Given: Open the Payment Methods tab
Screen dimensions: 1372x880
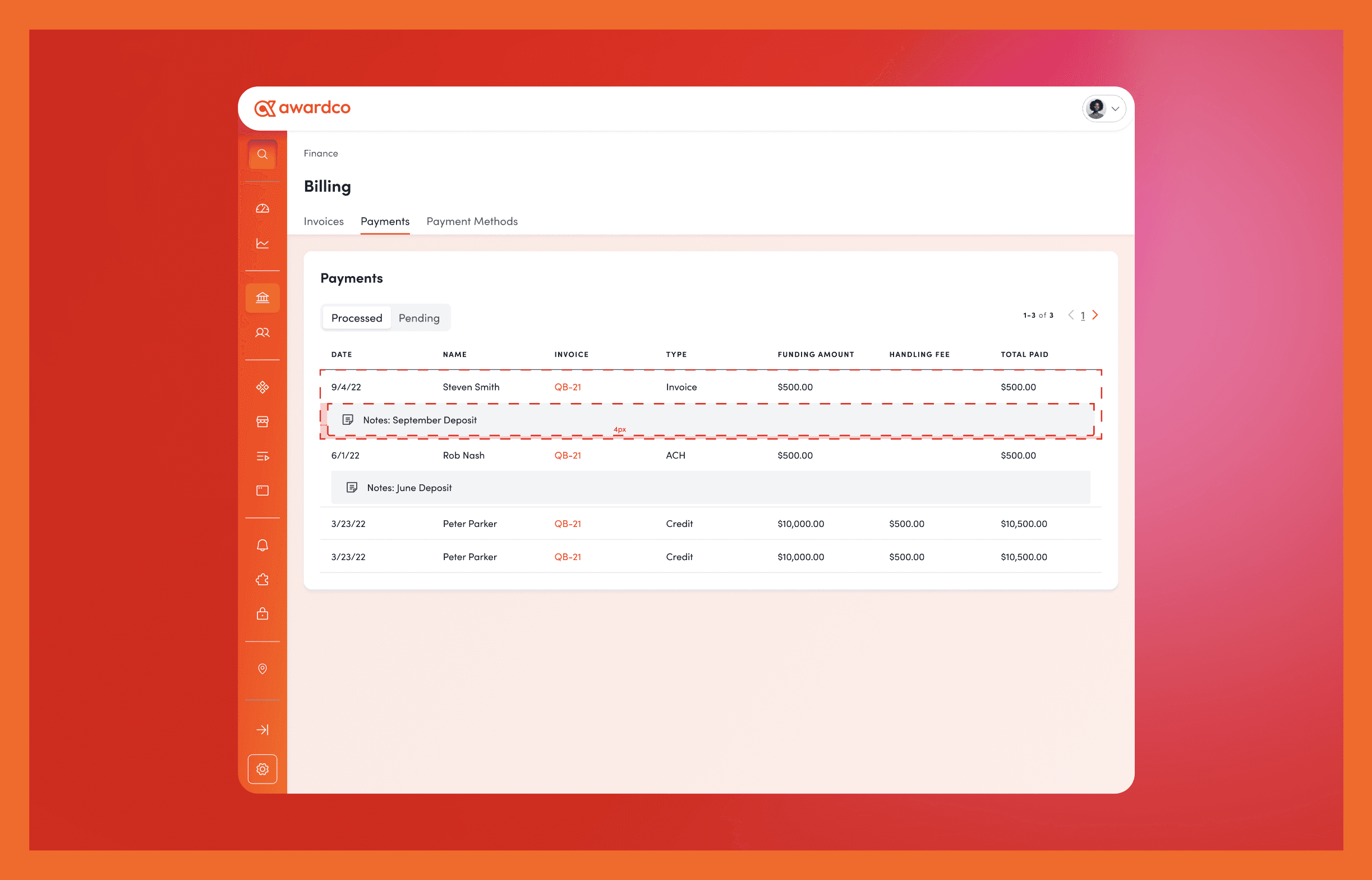Looking at the screenshot, I should pos(472,221).
